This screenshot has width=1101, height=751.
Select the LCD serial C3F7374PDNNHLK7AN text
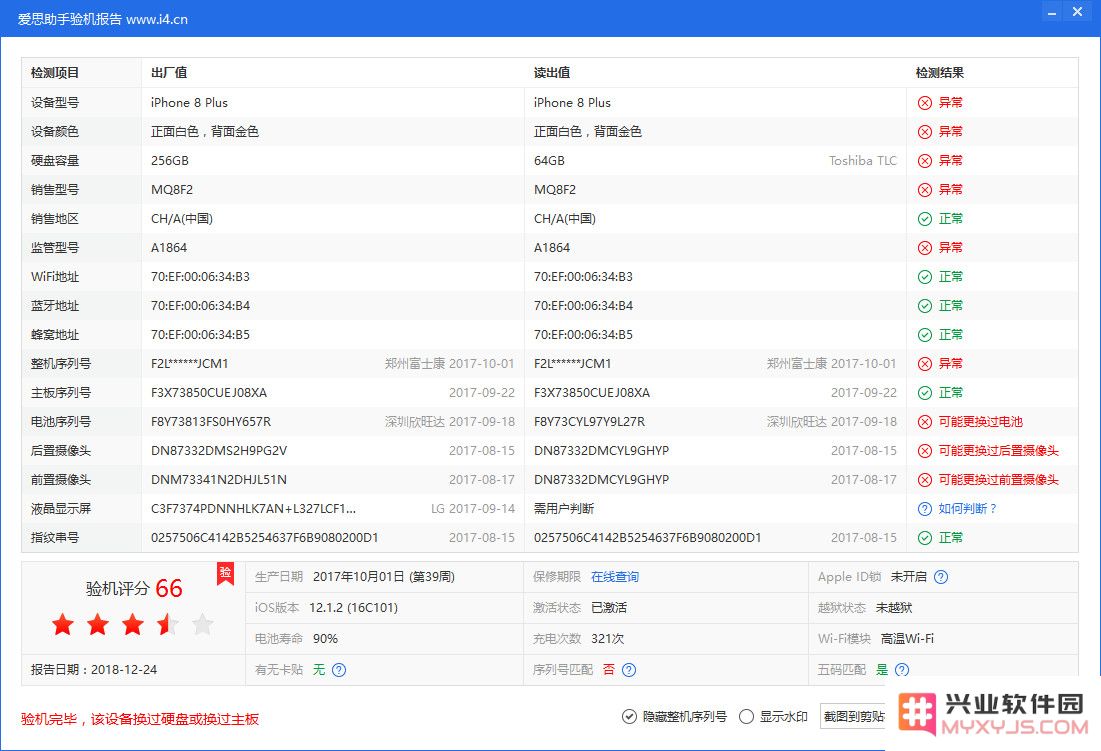point(253,509)
